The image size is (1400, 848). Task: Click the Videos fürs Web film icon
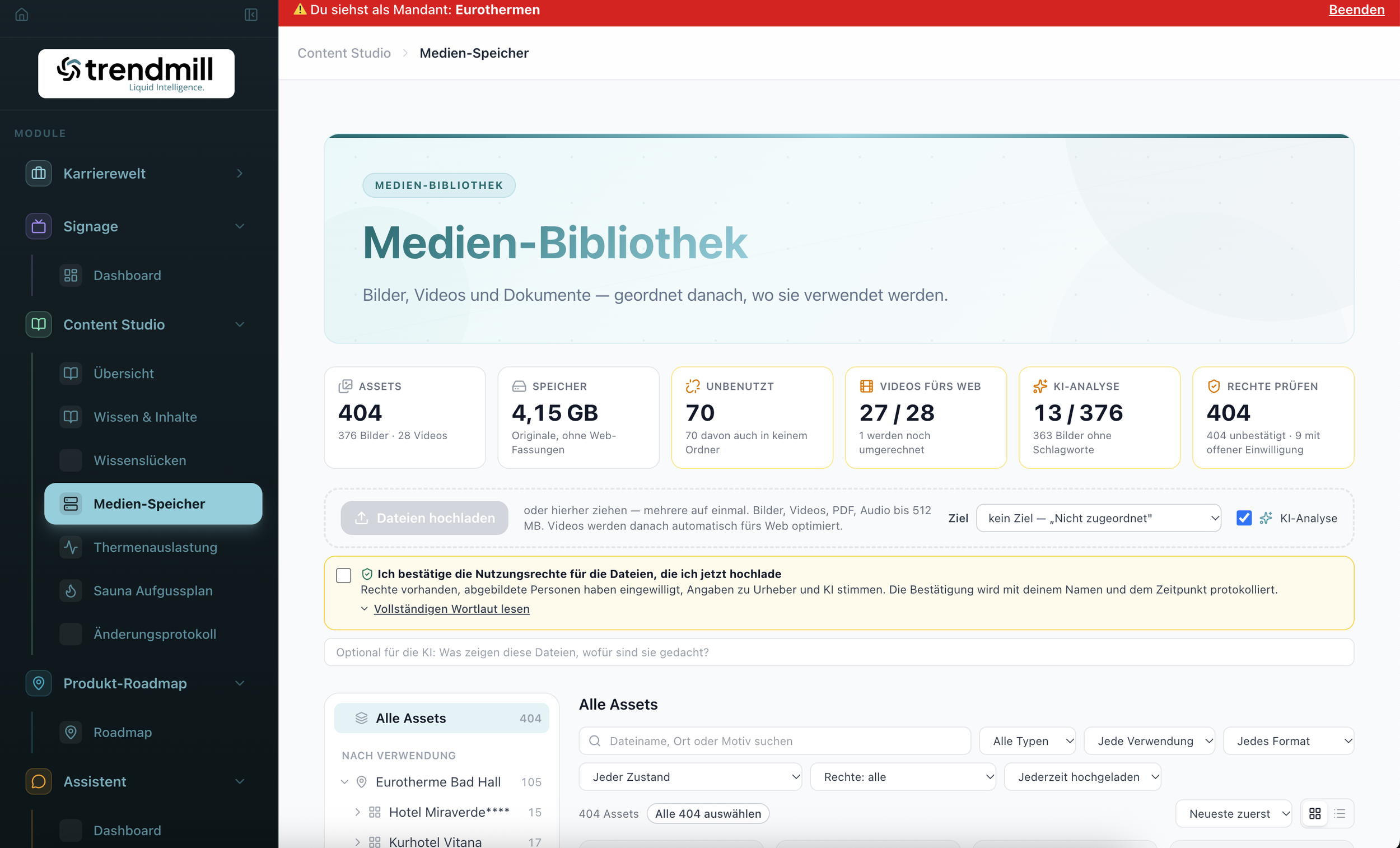866,386
